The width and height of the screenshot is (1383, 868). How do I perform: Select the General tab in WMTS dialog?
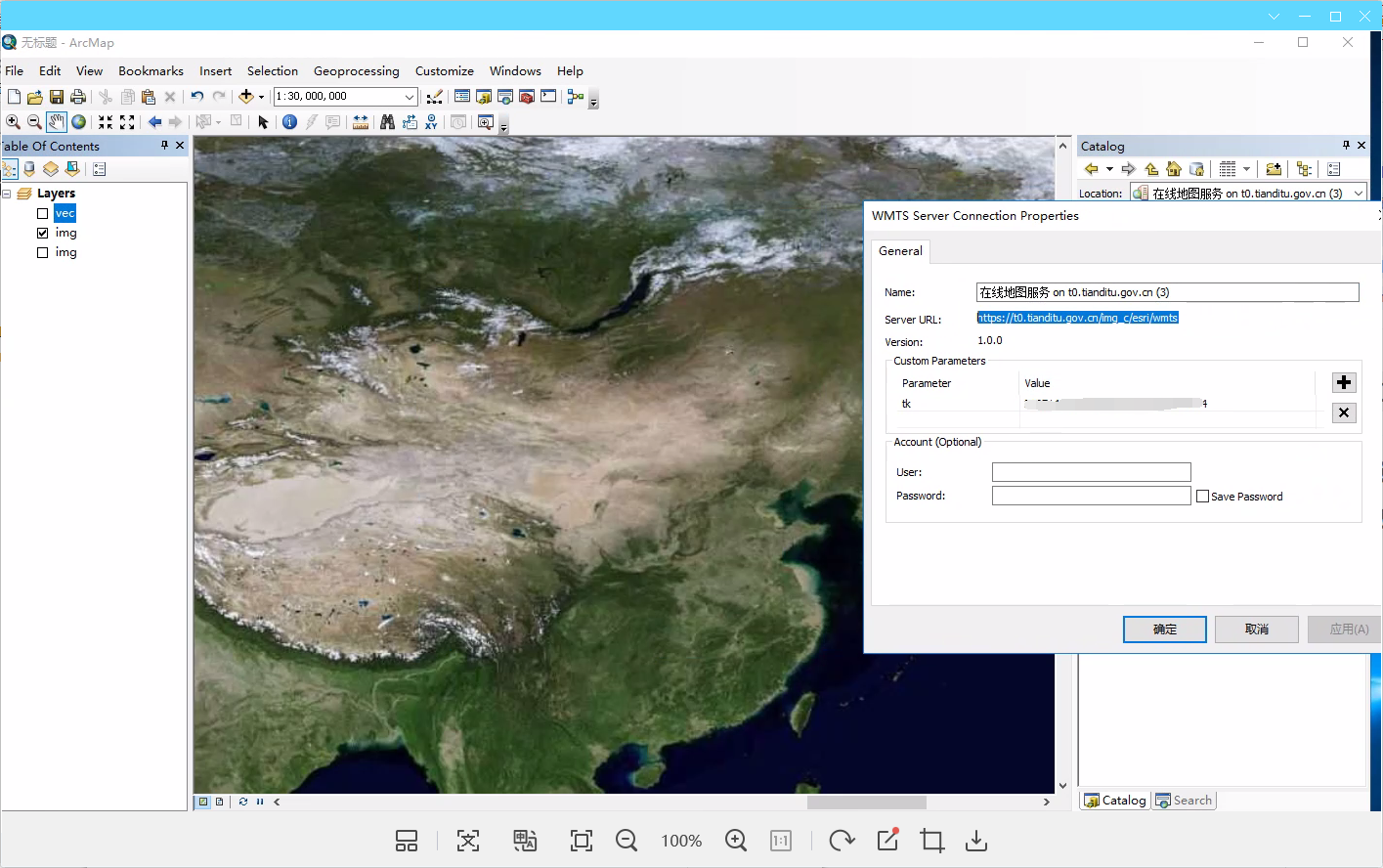click(x=900, y=251)
